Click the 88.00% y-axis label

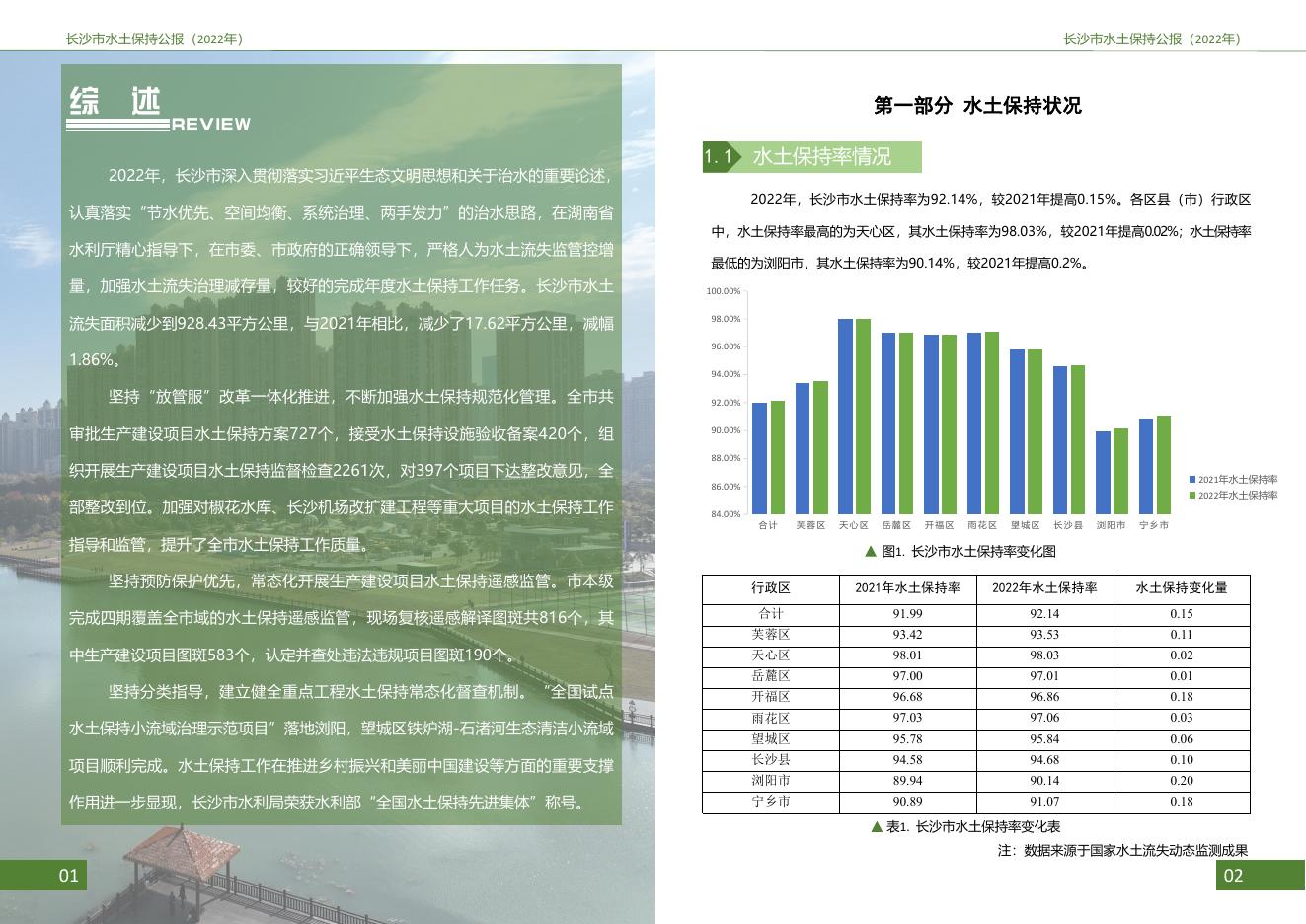725,458
